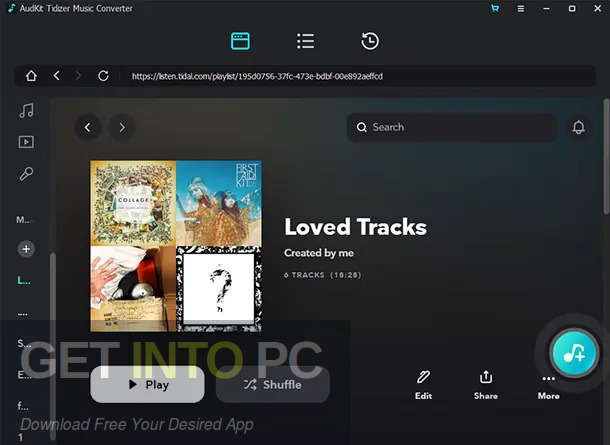Open the video sidebar section
The height and width of the screenshot is (445, 610).
[26, 142]
